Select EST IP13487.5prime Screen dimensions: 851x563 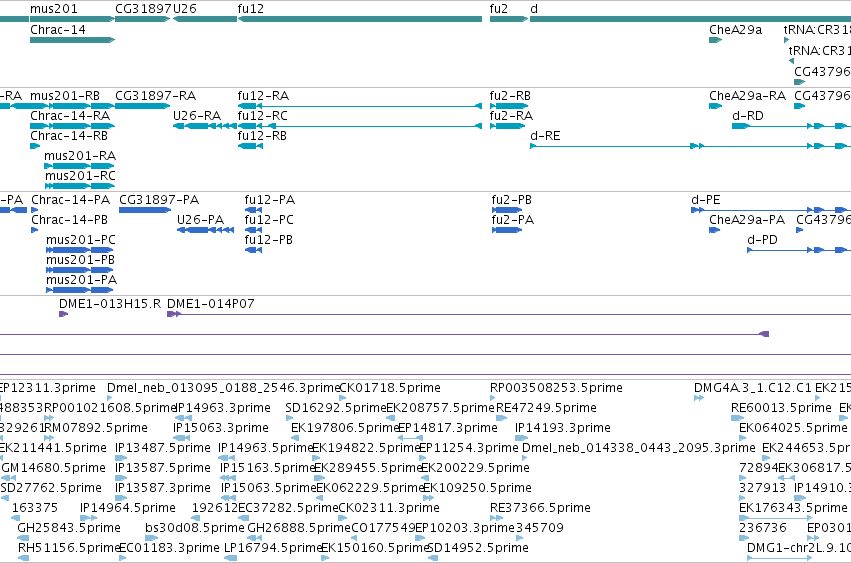tap(163, 448)
